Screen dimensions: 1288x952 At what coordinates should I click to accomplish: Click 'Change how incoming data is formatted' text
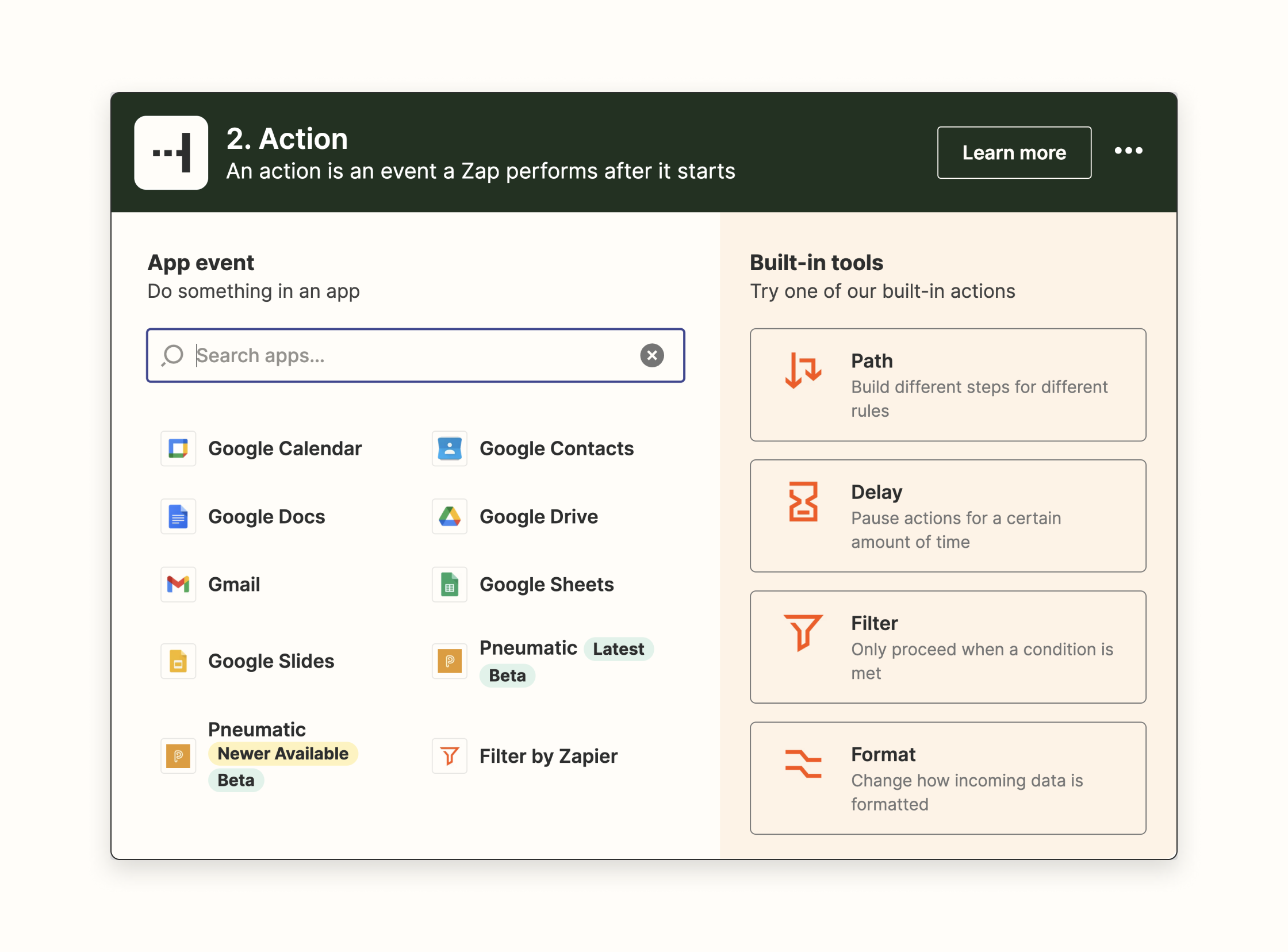pyautogui.click(x=967, y=792)
